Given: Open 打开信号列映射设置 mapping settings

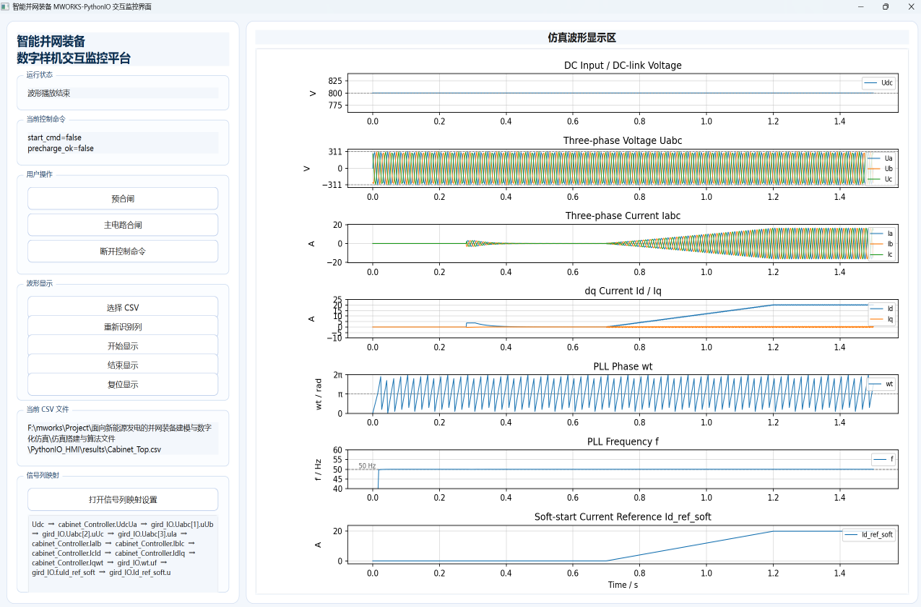Looking at the screenshot, I should click(123, 499).
